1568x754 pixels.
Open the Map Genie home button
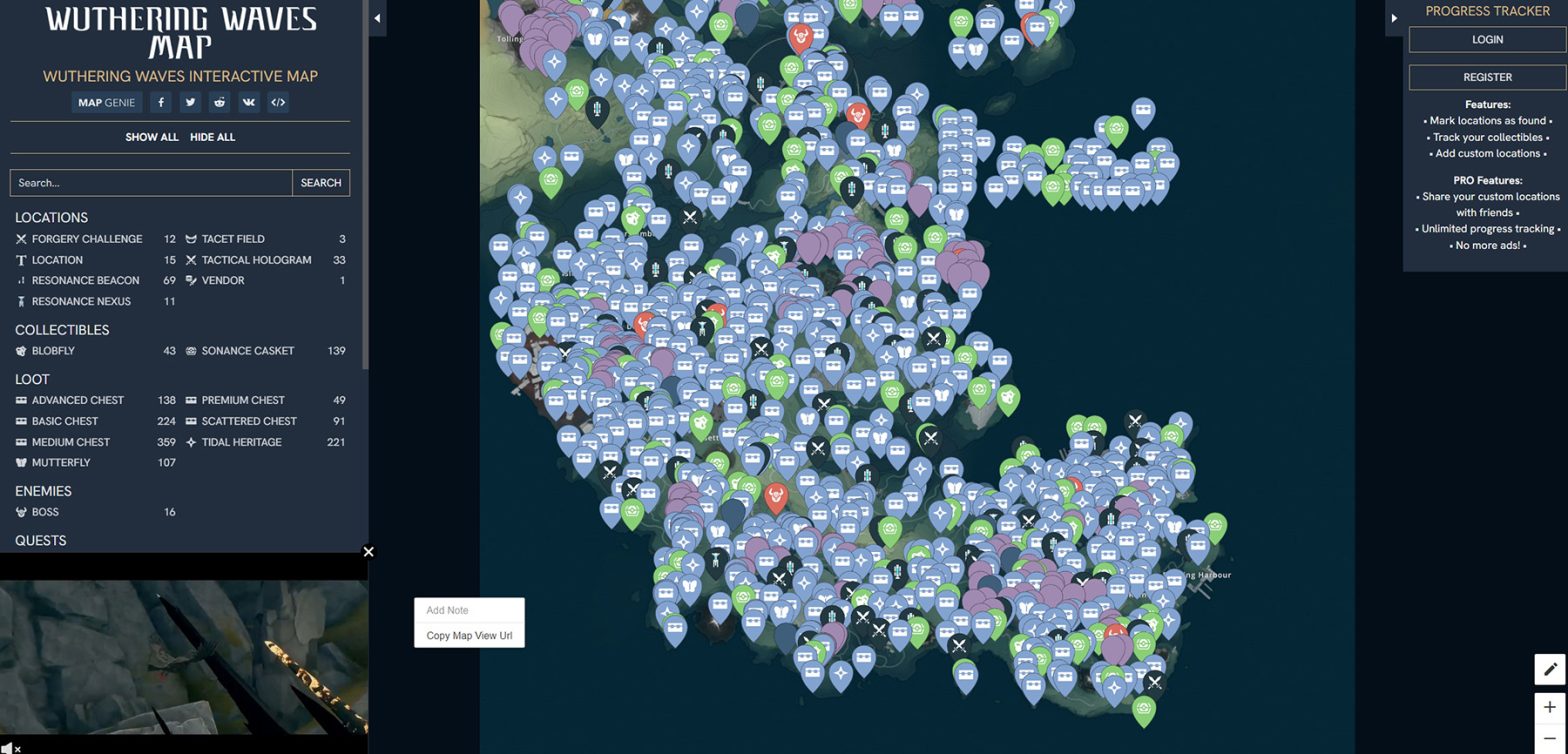click(106, 102)
